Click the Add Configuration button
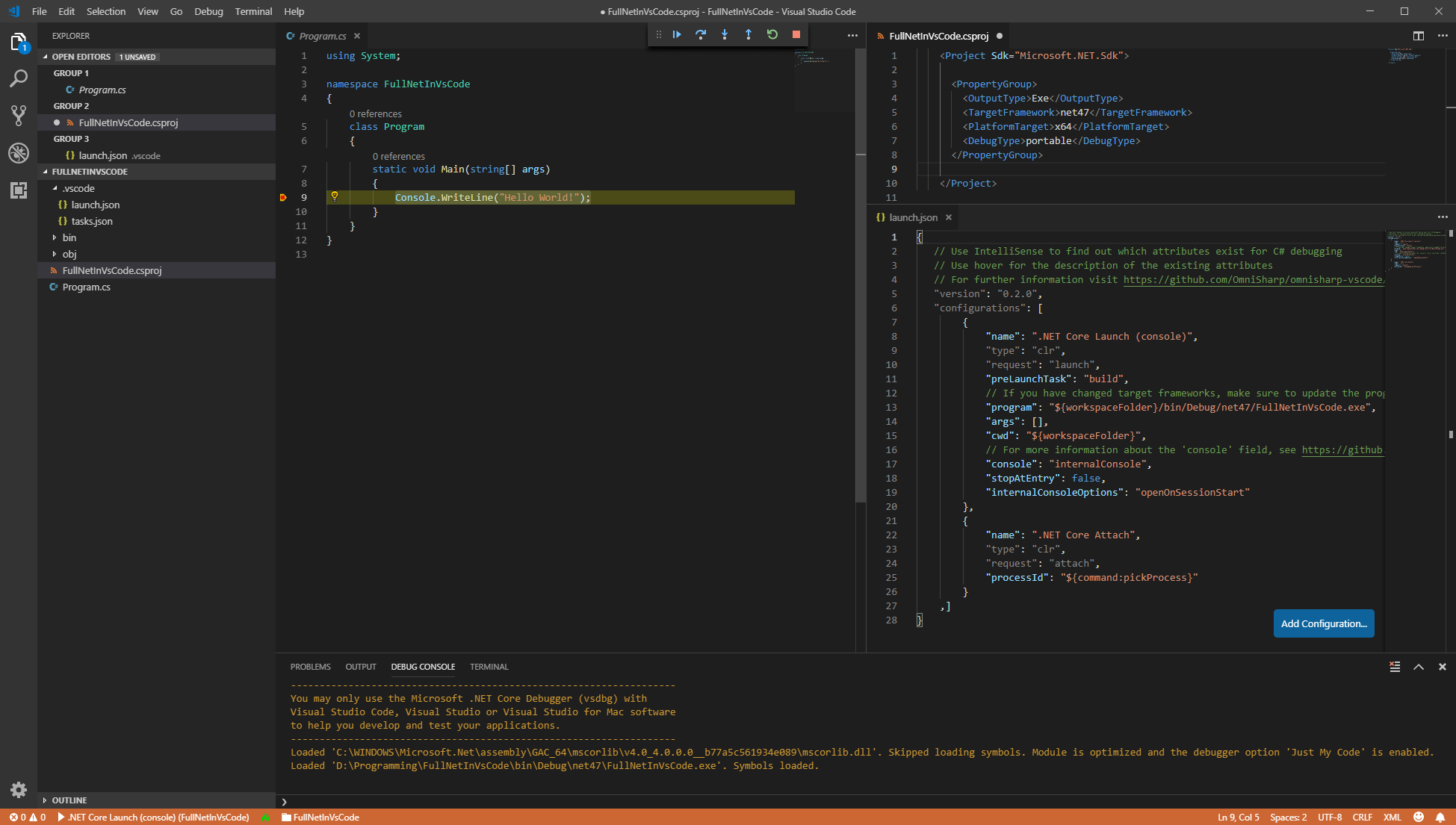Screen dimensions: 1456x825 1323,623
